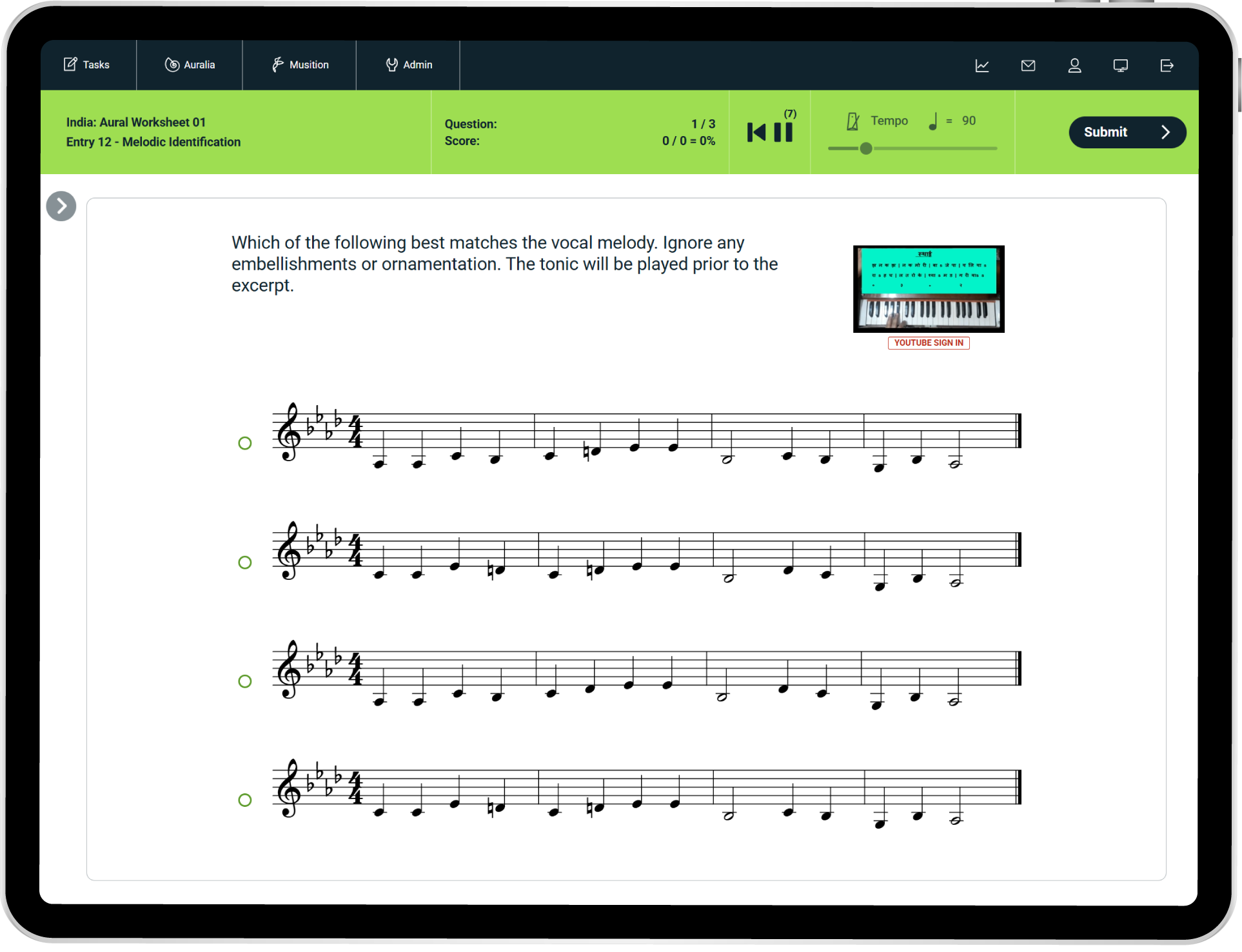This screenshot has width=1242, height=952.
Task: Select the second melody answer option
Action: (245, 562)
